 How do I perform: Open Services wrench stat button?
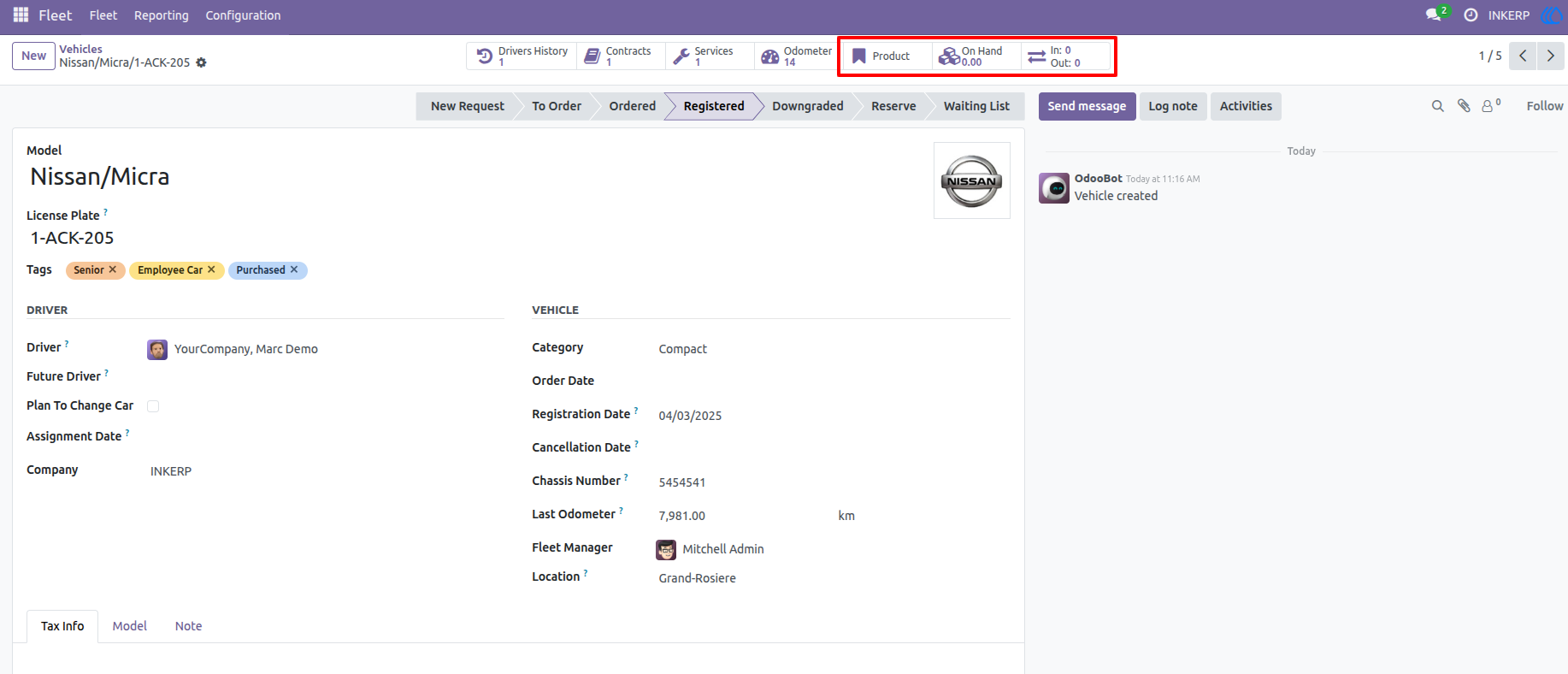coord(709,56)
